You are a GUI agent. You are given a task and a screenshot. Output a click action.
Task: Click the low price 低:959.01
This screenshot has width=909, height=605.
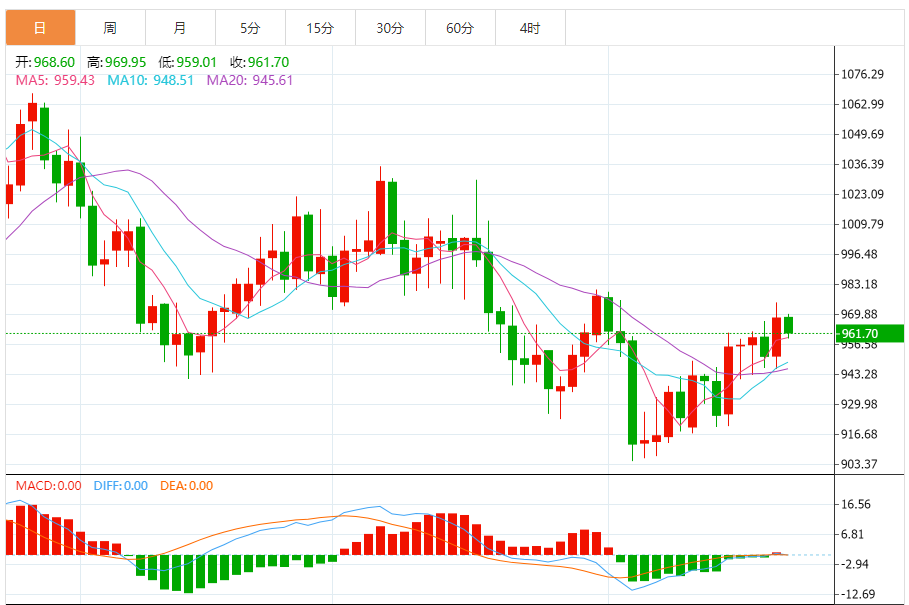187,62
